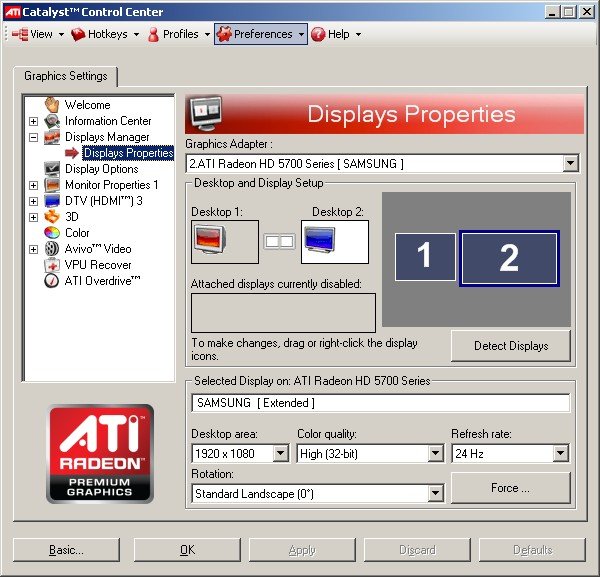Open the Color quality dropdown
Viewport: 600px width, 577px height.
tap(435, 454)
